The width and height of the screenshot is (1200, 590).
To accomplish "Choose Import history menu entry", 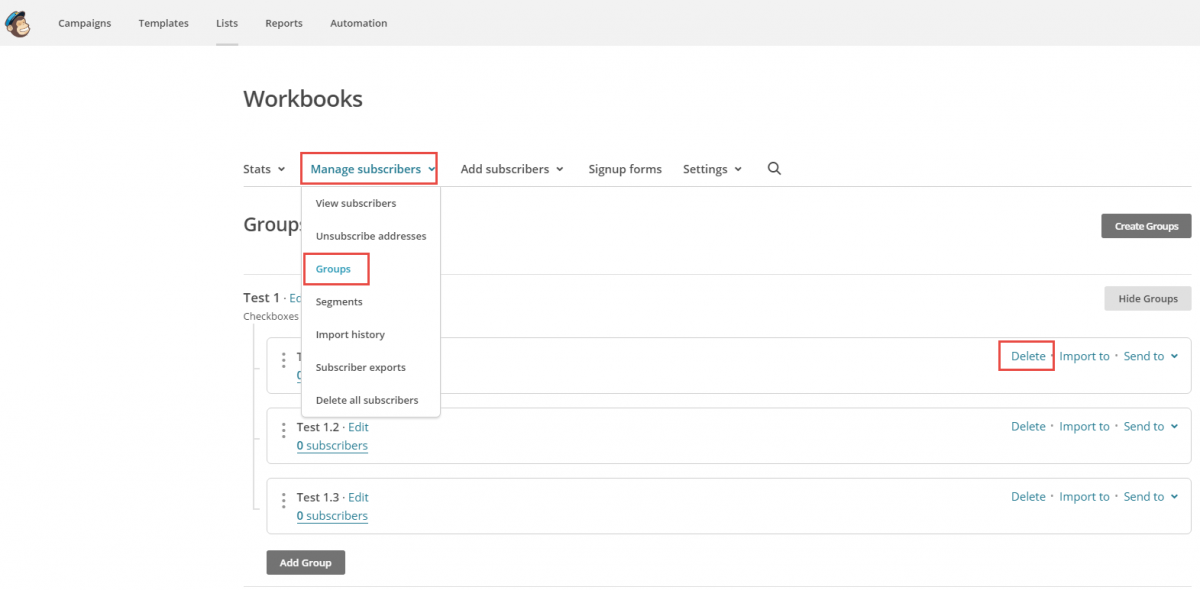I will (350, 335).
